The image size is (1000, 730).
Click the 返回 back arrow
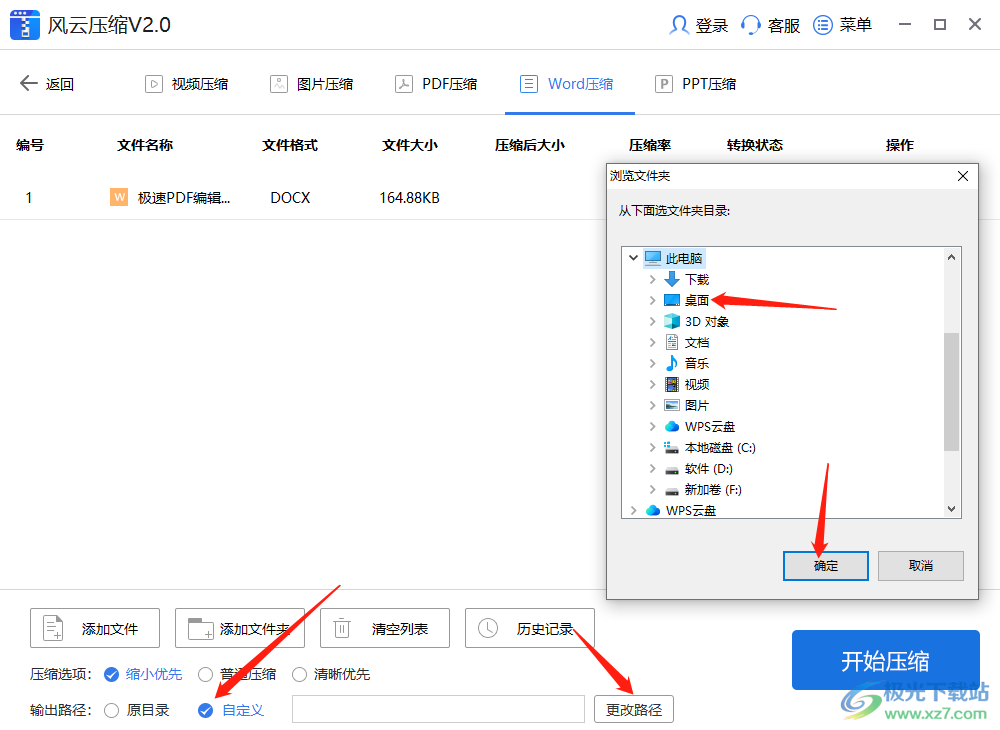click(28, 84)
